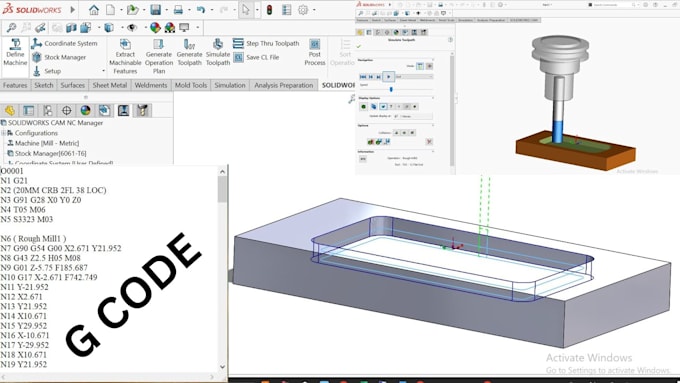
Task: Save the document with the floppy disk icon
Action: point(155,10)
